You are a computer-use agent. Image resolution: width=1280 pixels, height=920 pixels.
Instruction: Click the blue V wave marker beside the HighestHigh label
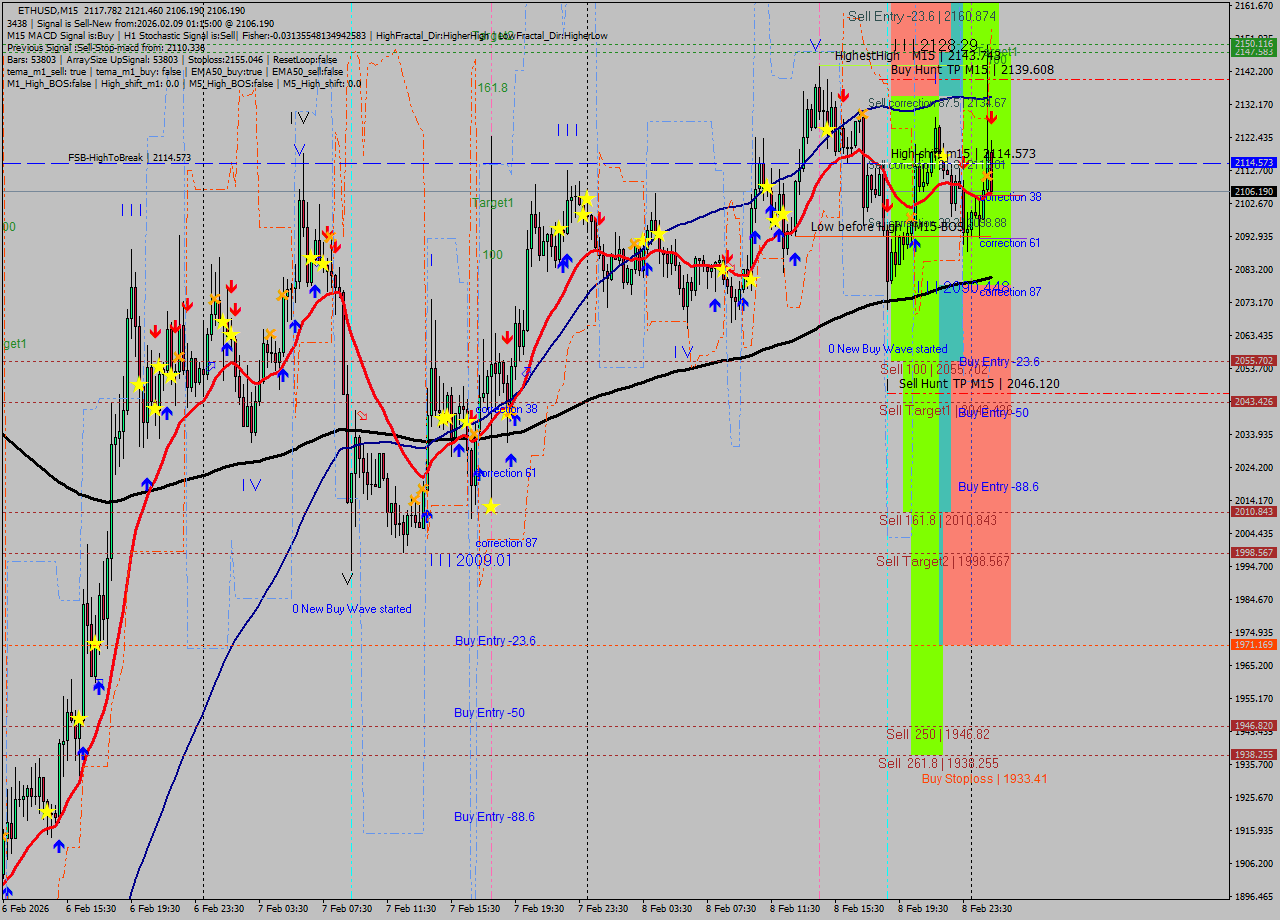[x=816, y=46]
